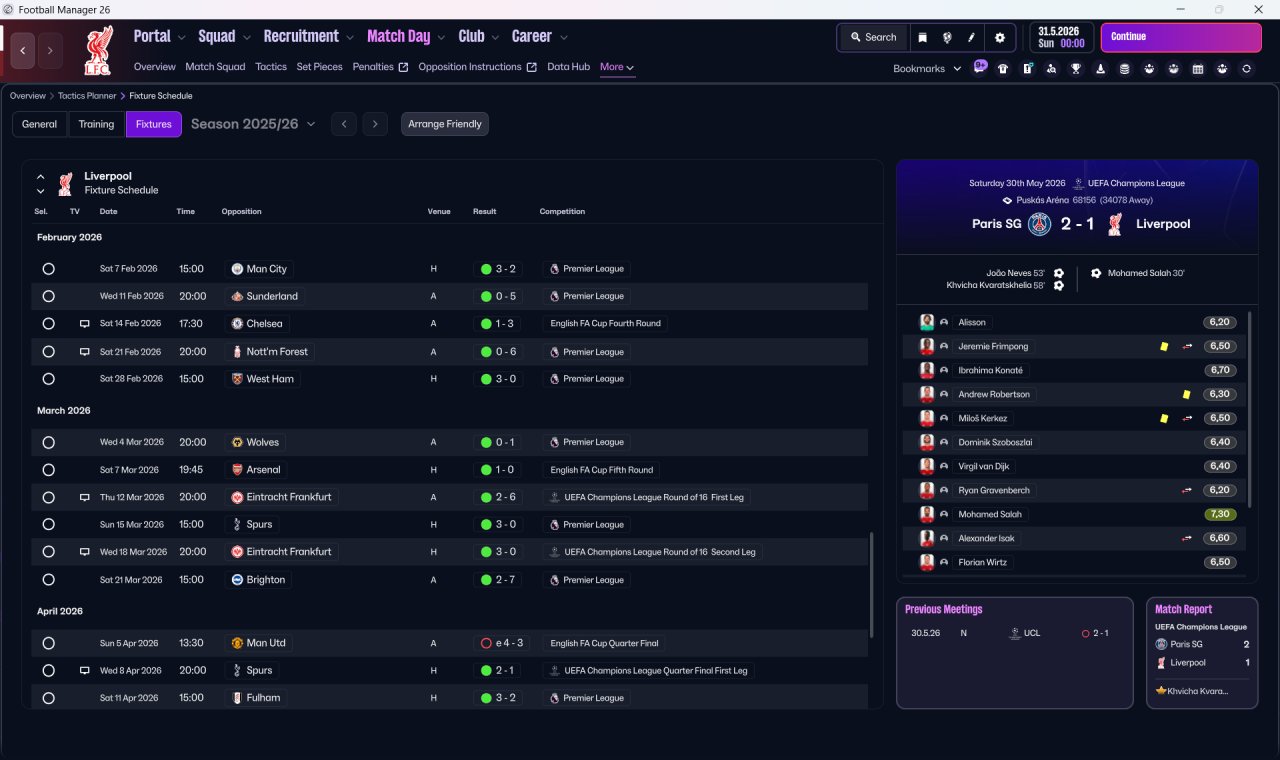Open the messages bookmark showing the 9+ badge
1280x760 pixels.
coord(980,68)
